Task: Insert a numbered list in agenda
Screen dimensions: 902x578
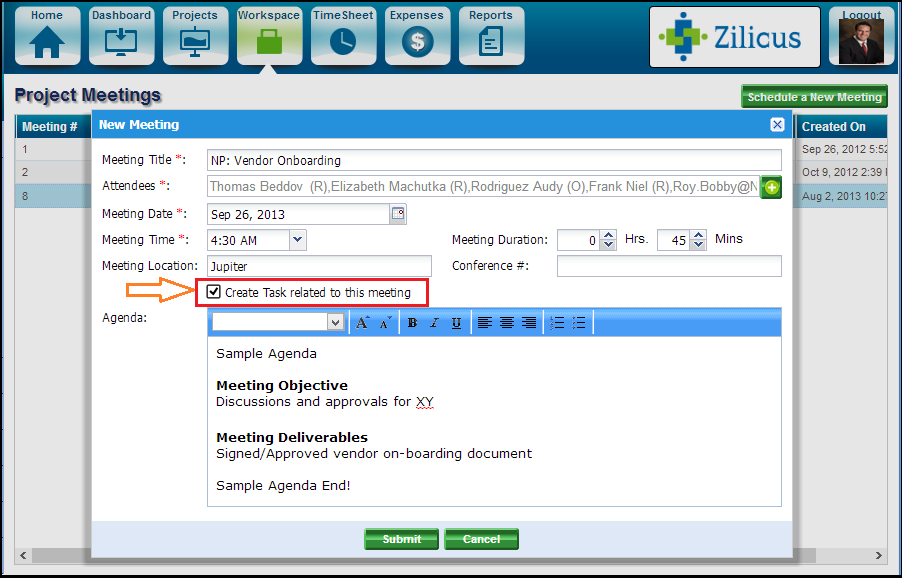Action: pos(557,322)
